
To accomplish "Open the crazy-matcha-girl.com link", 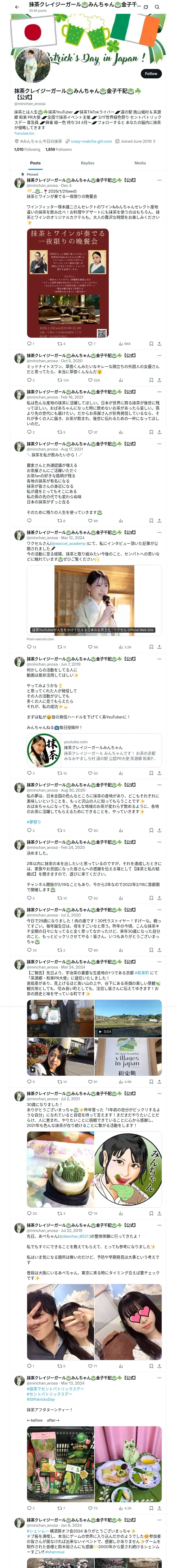I will coord(91,141).
